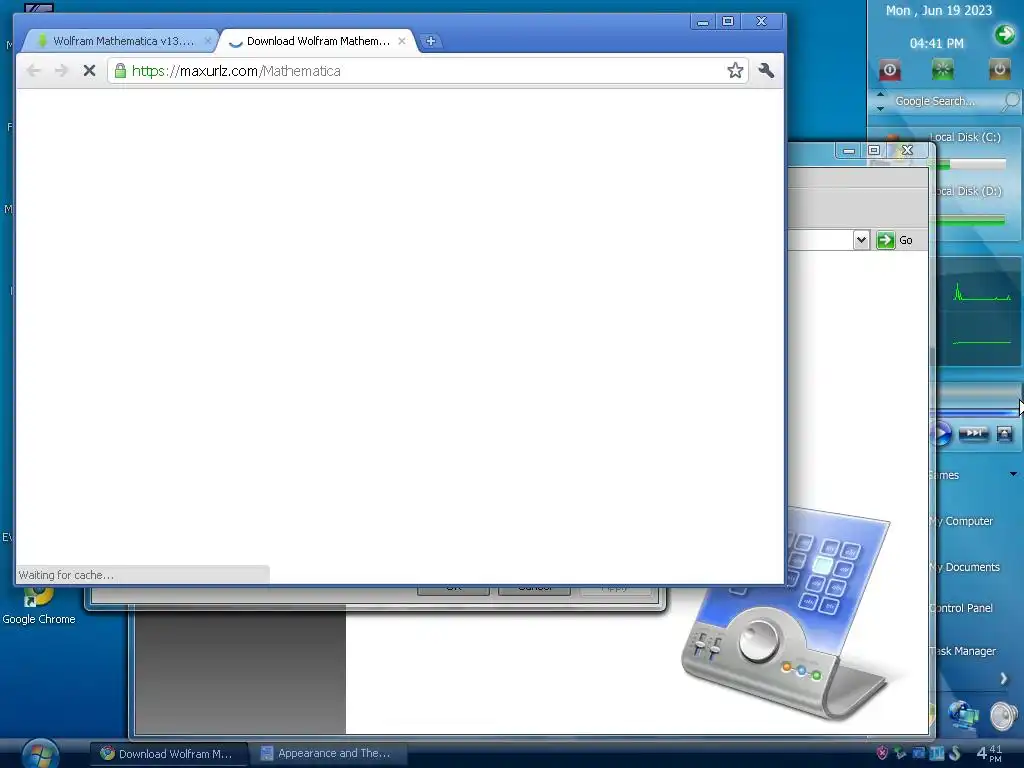Close the Wolfram Mathematica v13 tab
This screenshot has width=1024, height=768.
208,41
